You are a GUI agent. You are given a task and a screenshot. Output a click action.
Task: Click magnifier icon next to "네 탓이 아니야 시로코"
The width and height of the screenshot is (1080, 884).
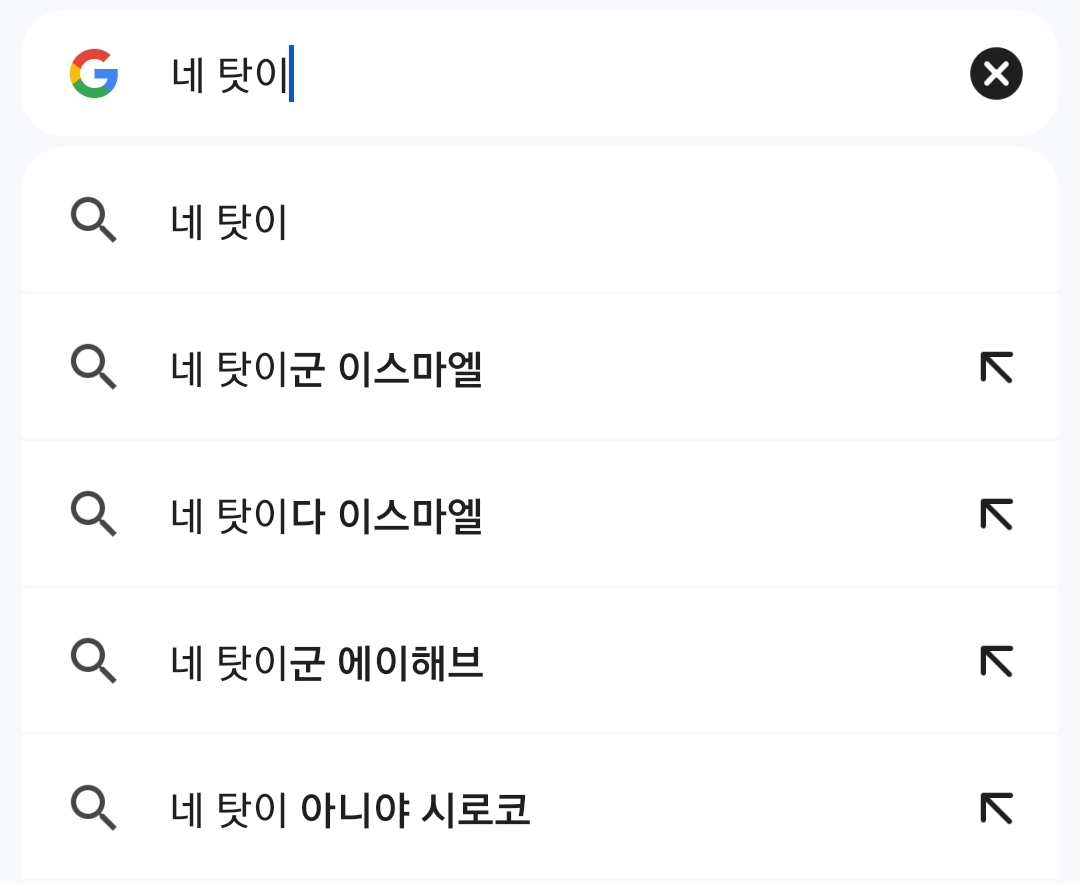(x=94, y=808)
